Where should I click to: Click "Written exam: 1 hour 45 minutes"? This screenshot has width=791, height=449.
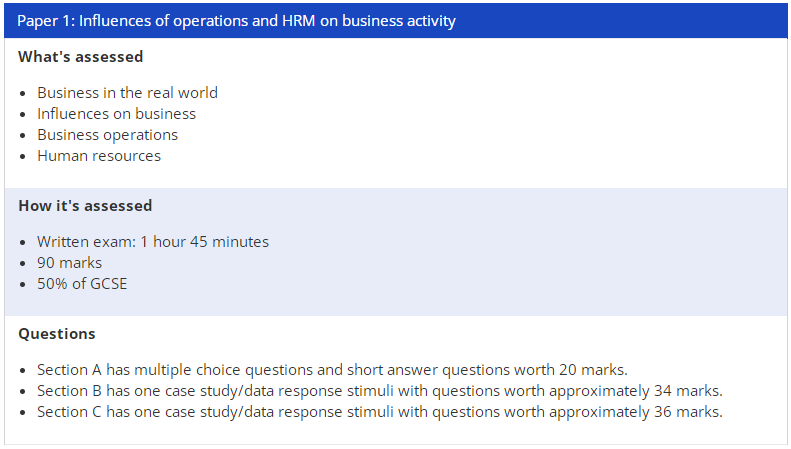[153, 242]
